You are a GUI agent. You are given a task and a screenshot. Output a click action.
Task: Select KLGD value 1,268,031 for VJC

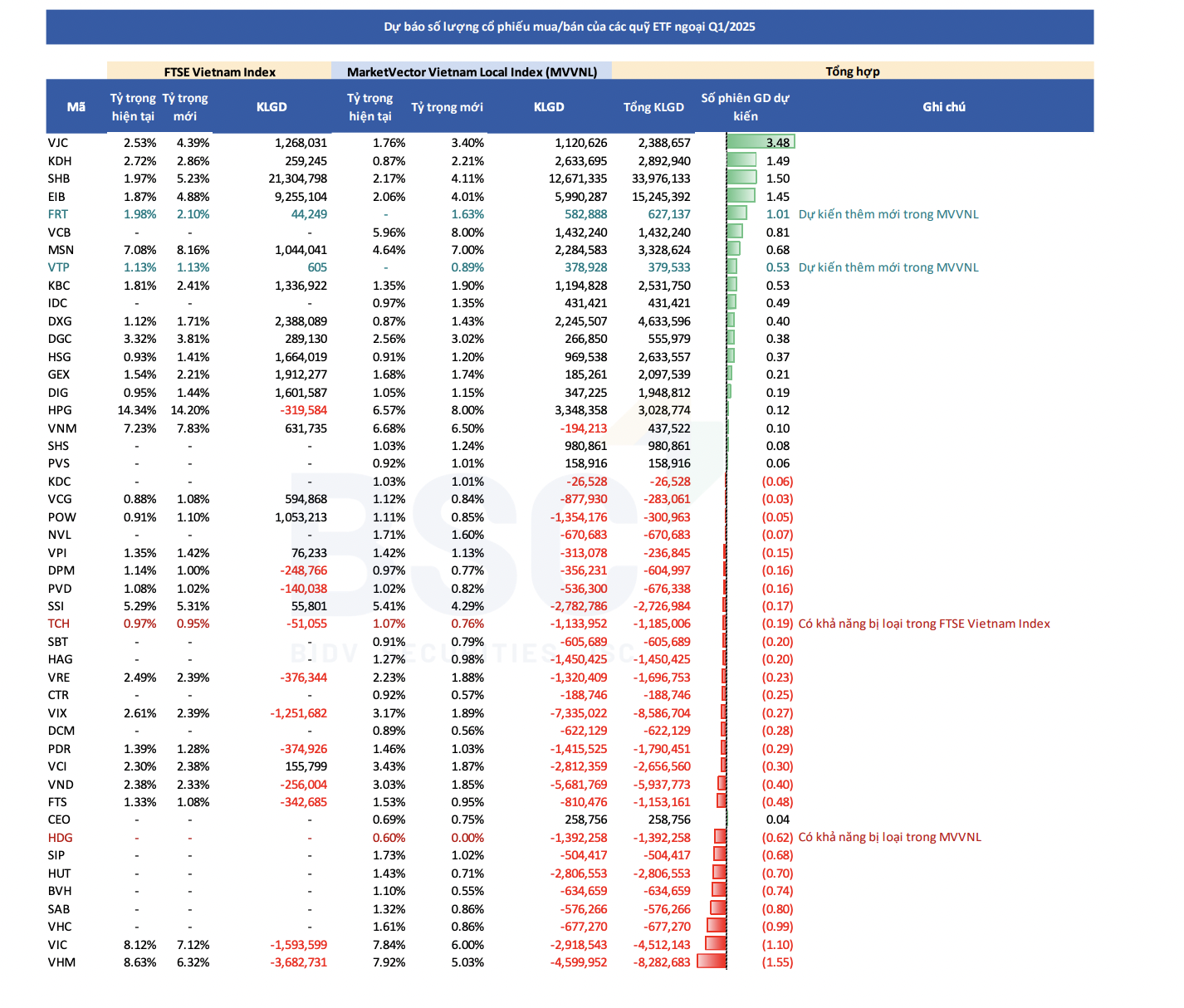301,143
